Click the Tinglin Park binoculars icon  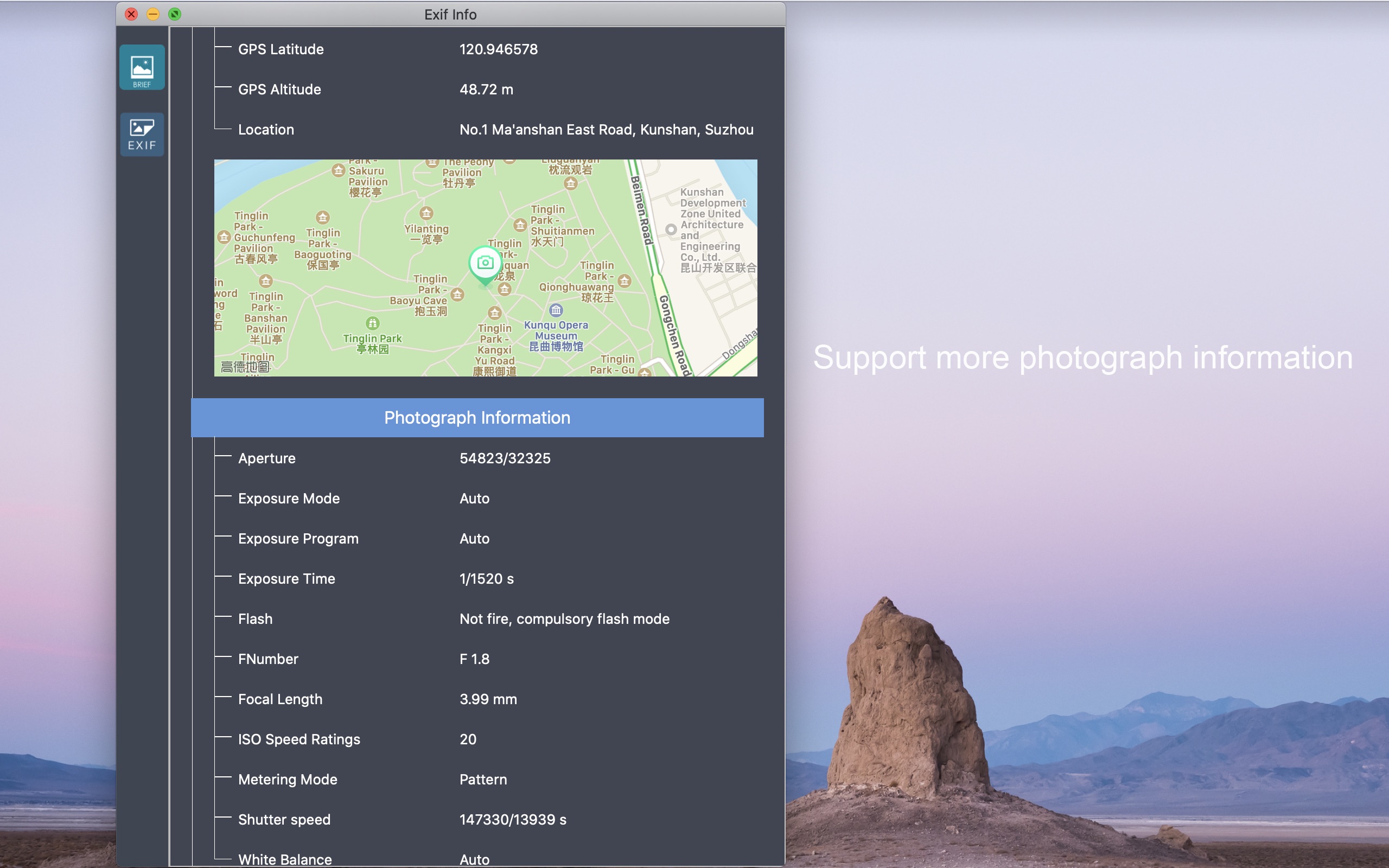(373, 323)
